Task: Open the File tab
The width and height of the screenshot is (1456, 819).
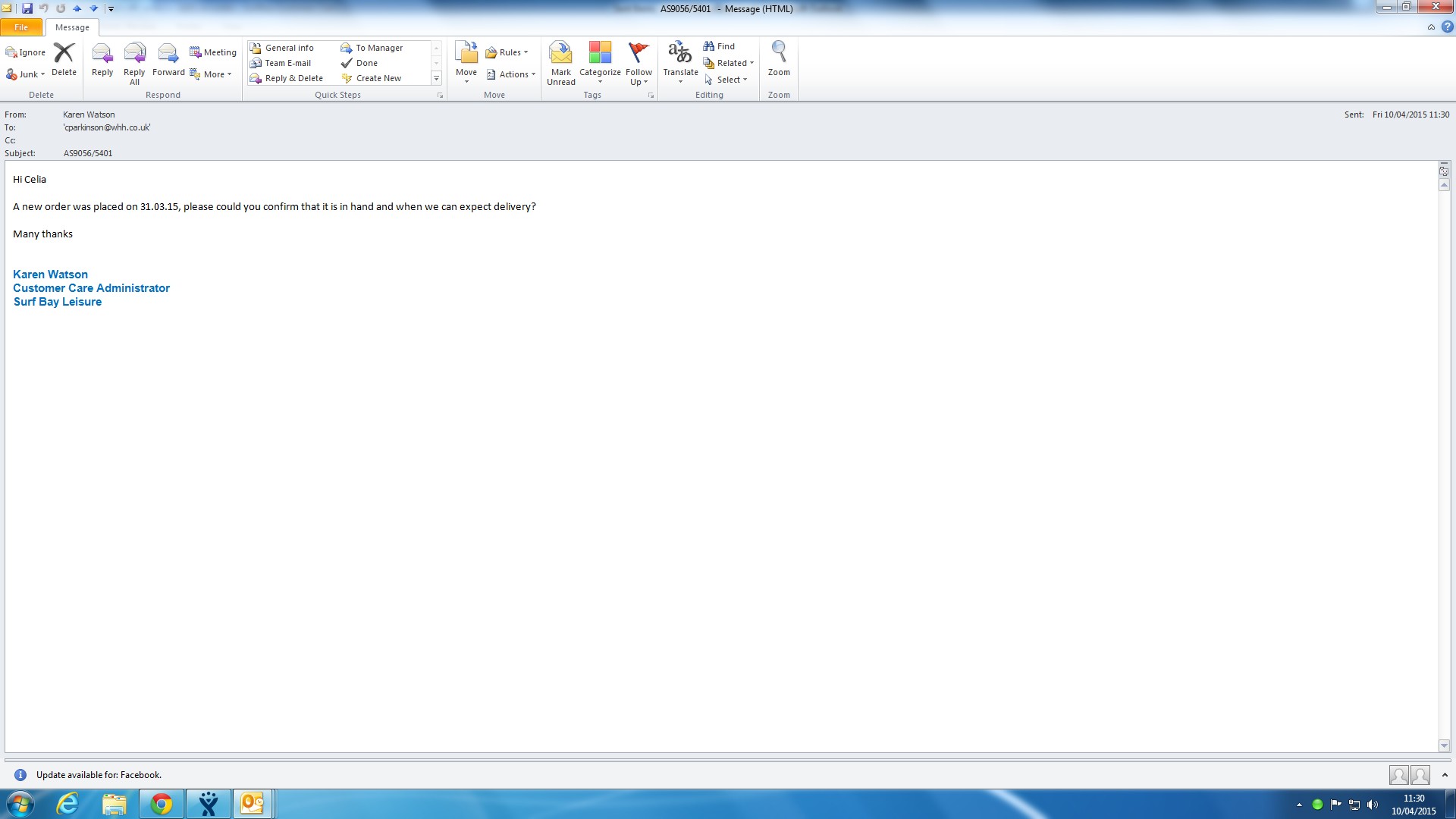Action: (21, 27)
